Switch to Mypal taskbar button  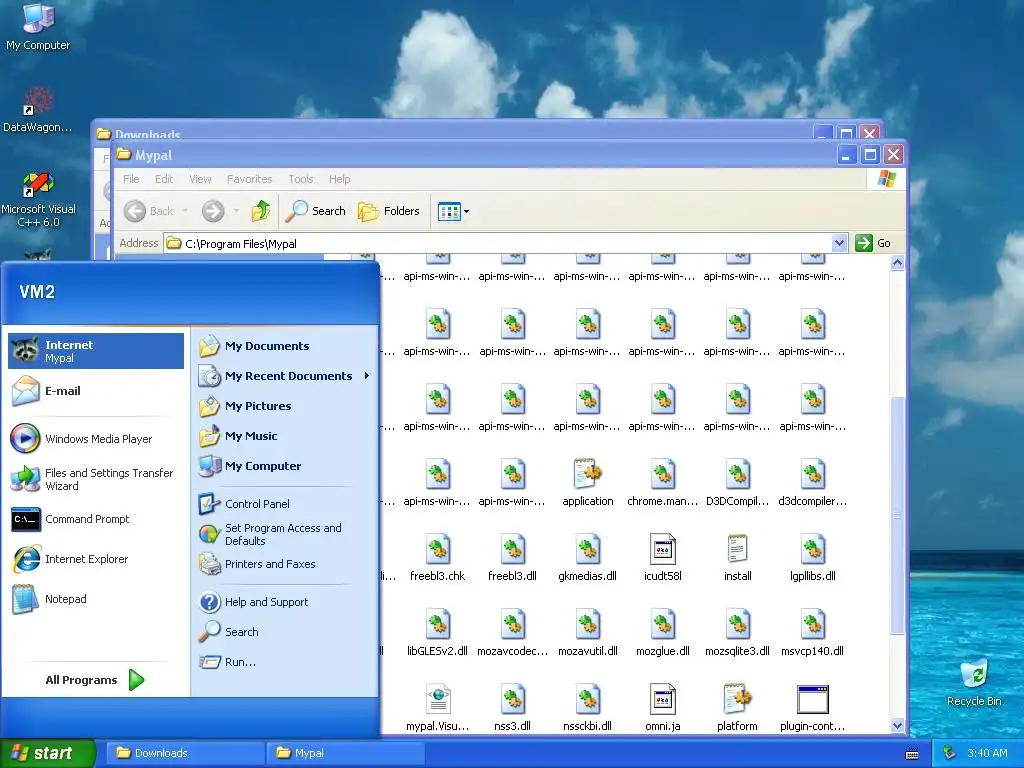coord(345,753)
